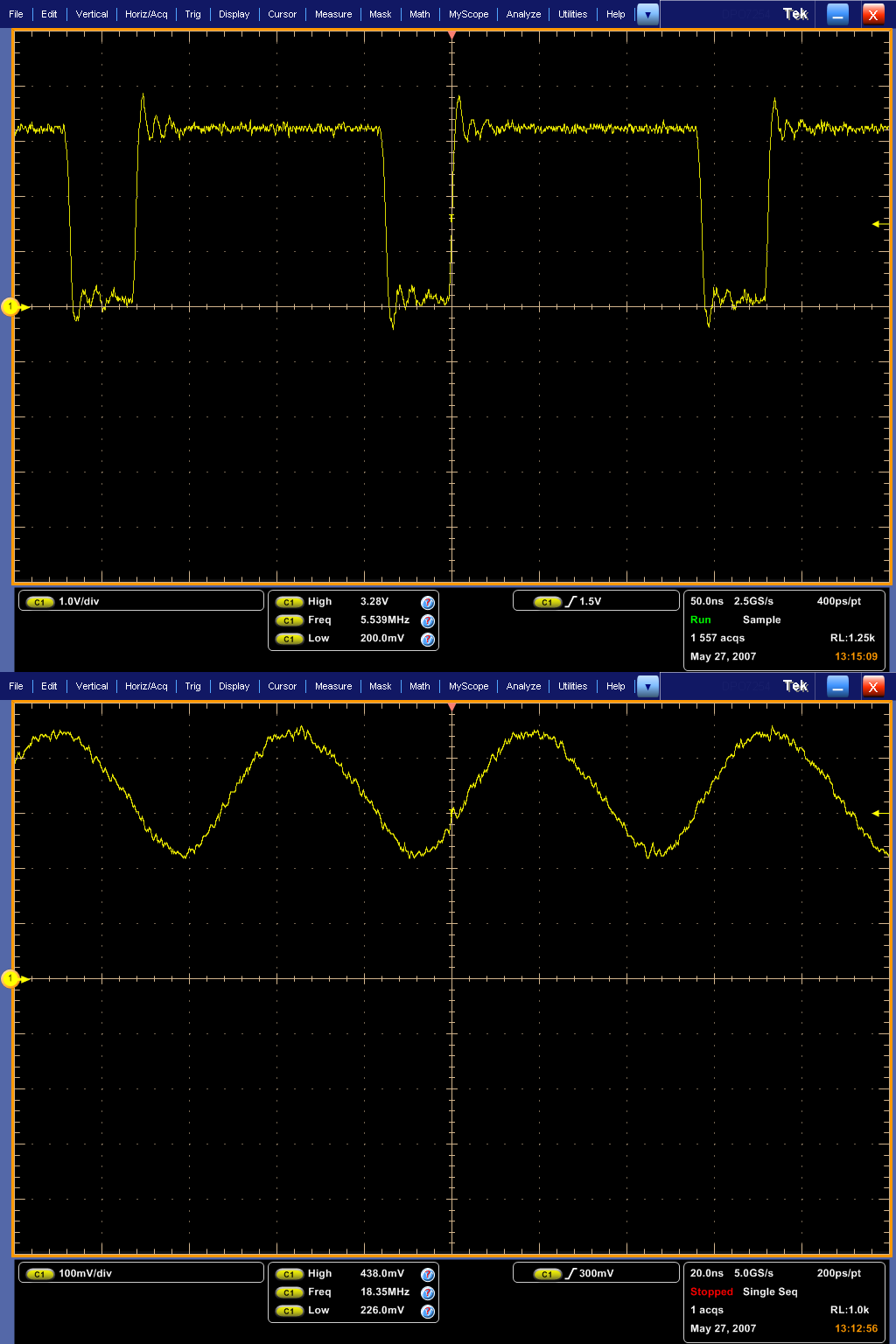896x1344 pixels.
Task: Click the C1 trigger badge beside 300mV
Action: pos(547,1274)
